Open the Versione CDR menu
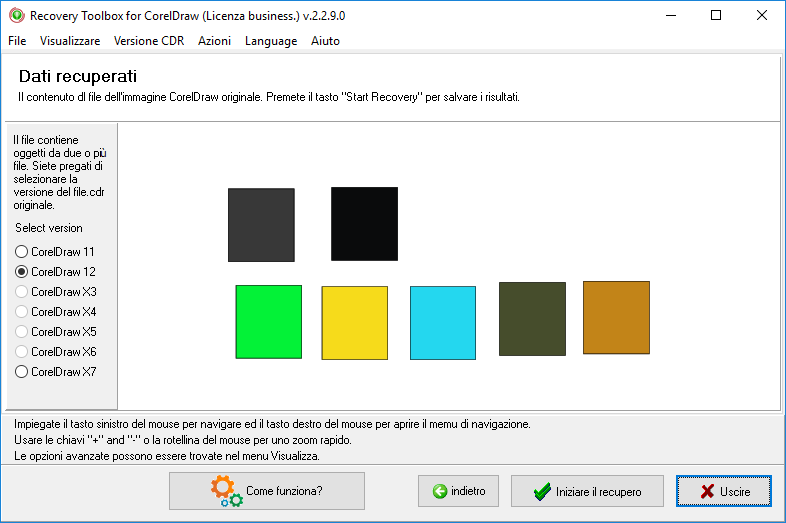This screenshot has height=523, width=786. [x=149, y=41]
